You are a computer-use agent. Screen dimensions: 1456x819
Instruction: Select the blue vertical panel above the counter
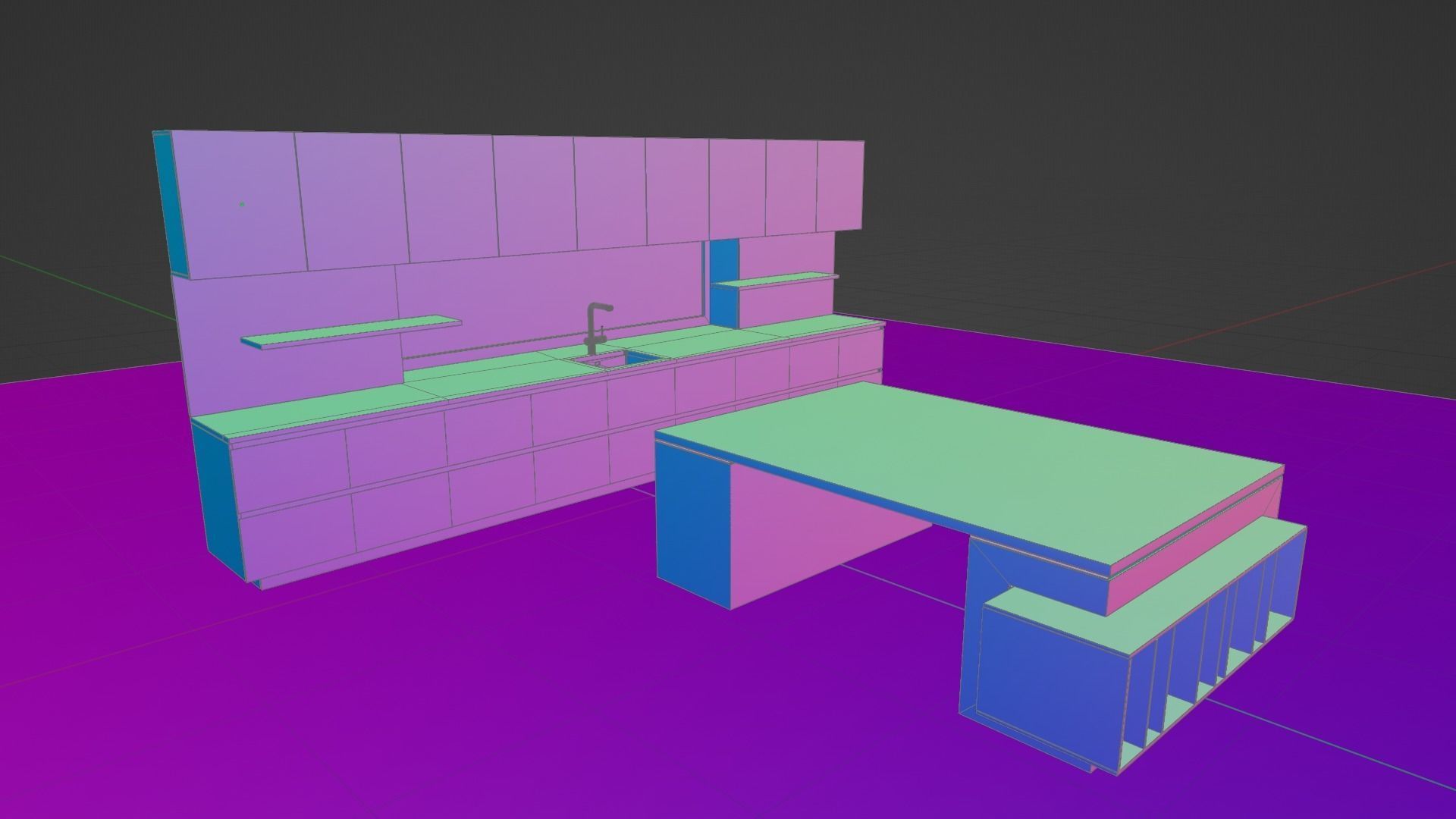(x=724, y=283)
